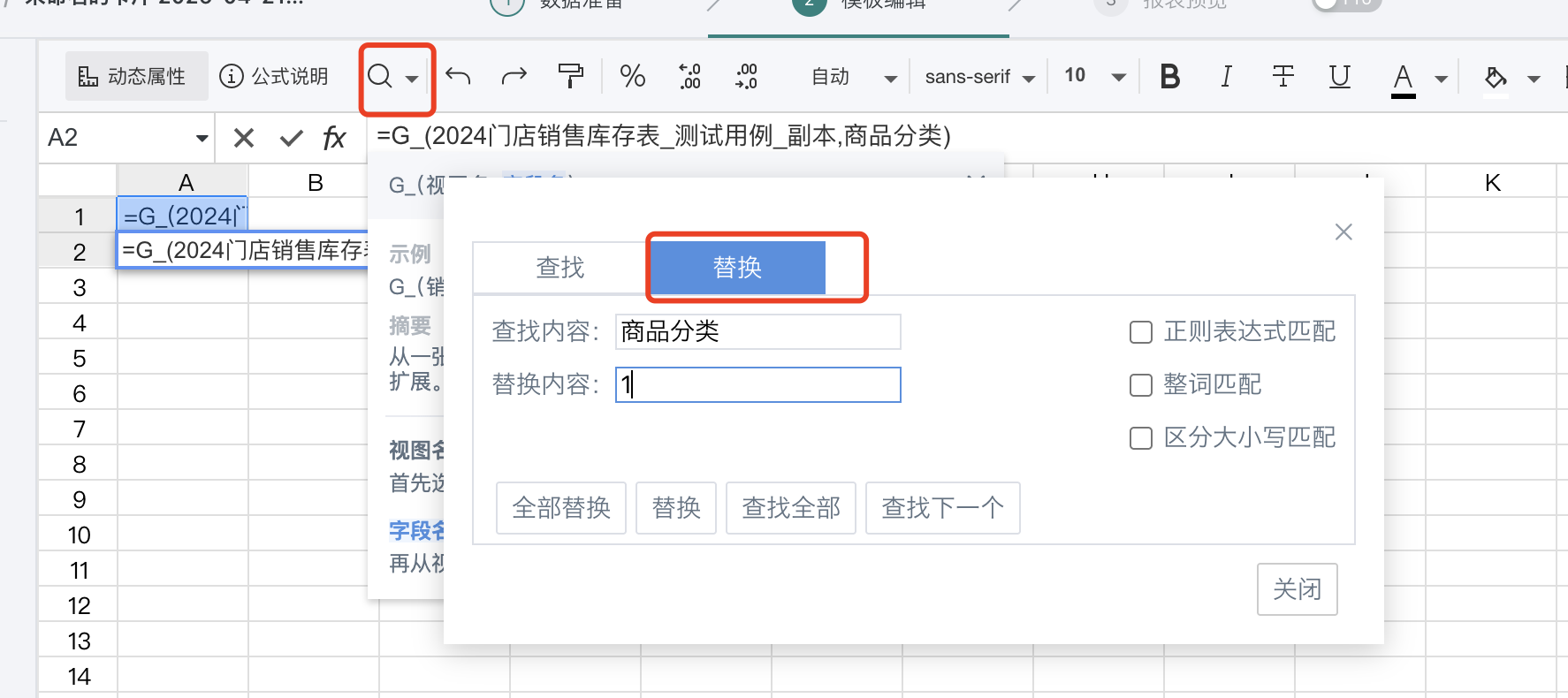Increase decimal places icon

[746, 76]
